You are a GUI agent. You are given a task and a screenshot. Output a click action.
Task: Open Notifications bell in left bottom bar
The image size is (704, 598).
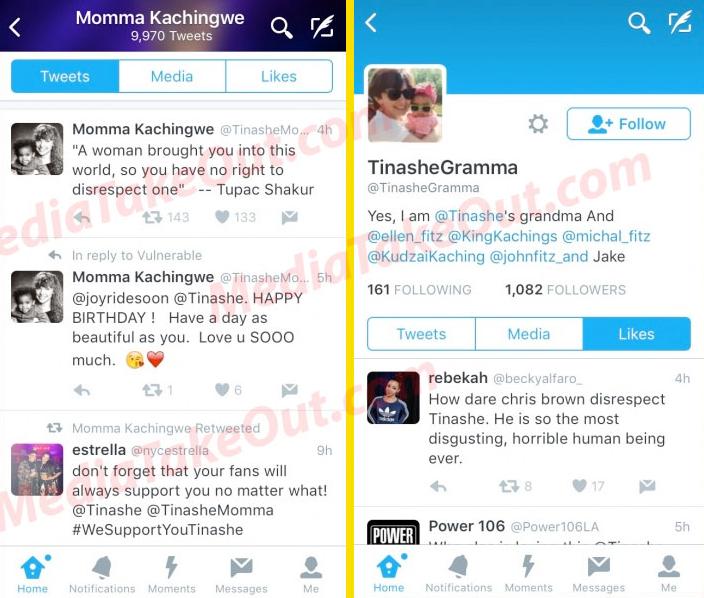tap(102, 574)
